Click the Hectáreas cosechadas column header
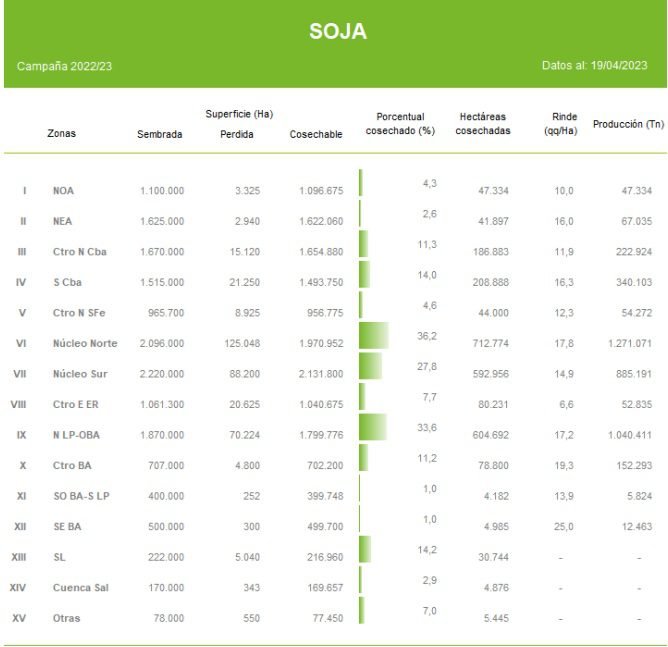The image size is (668, 647). (x=483, y=124)
